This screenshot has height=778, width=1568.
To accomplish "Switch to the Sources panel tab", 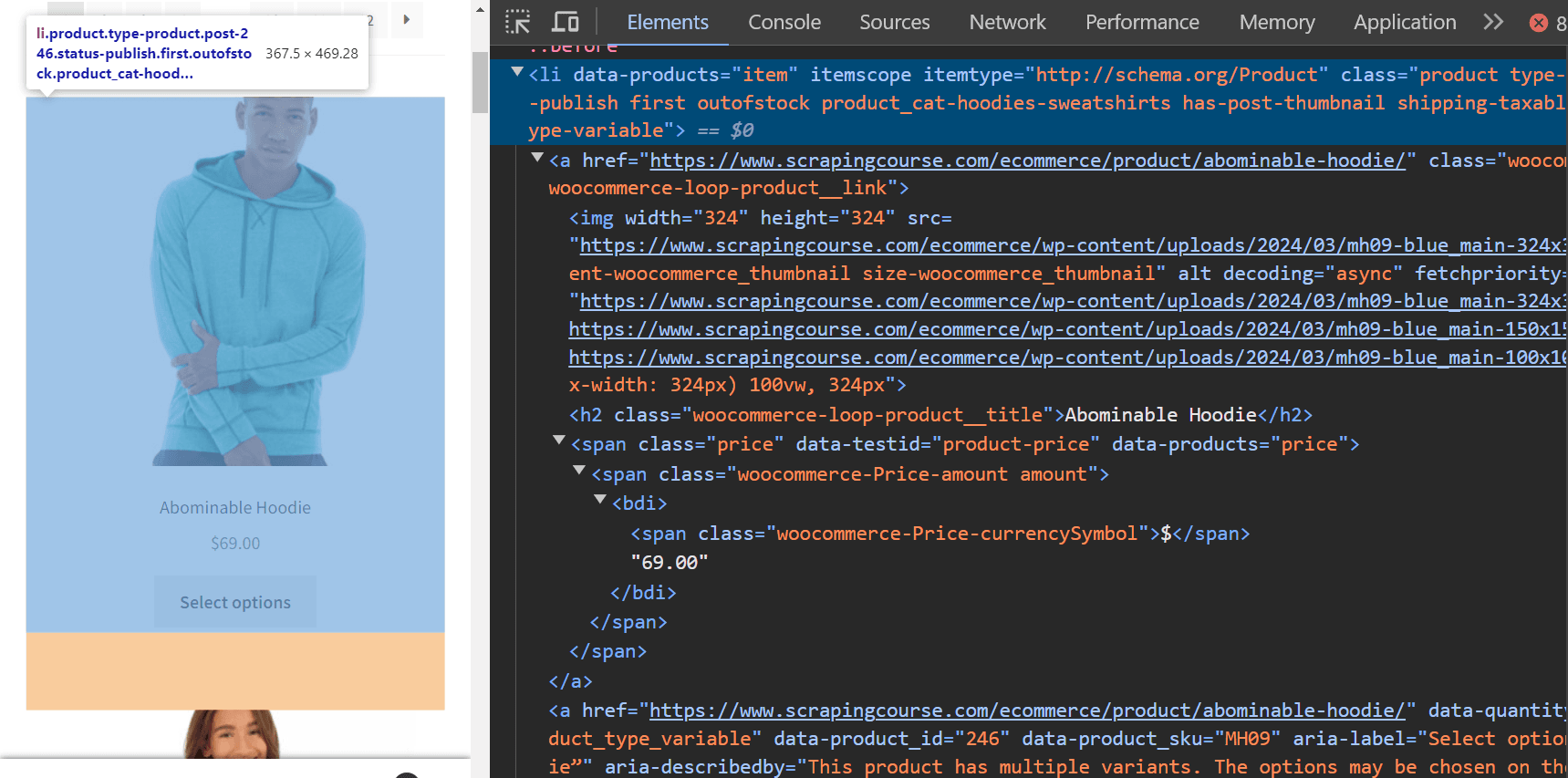I will point(895,22).
